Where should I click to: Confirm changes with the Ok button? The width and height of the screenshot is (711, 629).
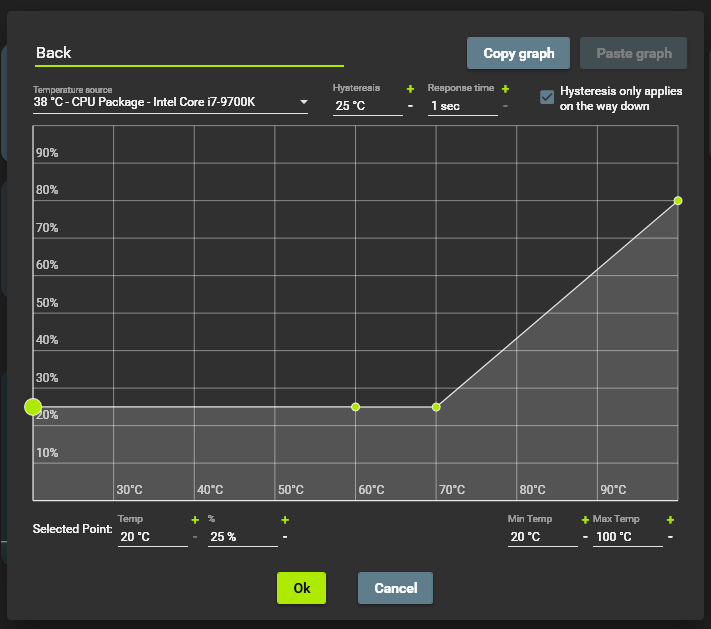point(302,588)
